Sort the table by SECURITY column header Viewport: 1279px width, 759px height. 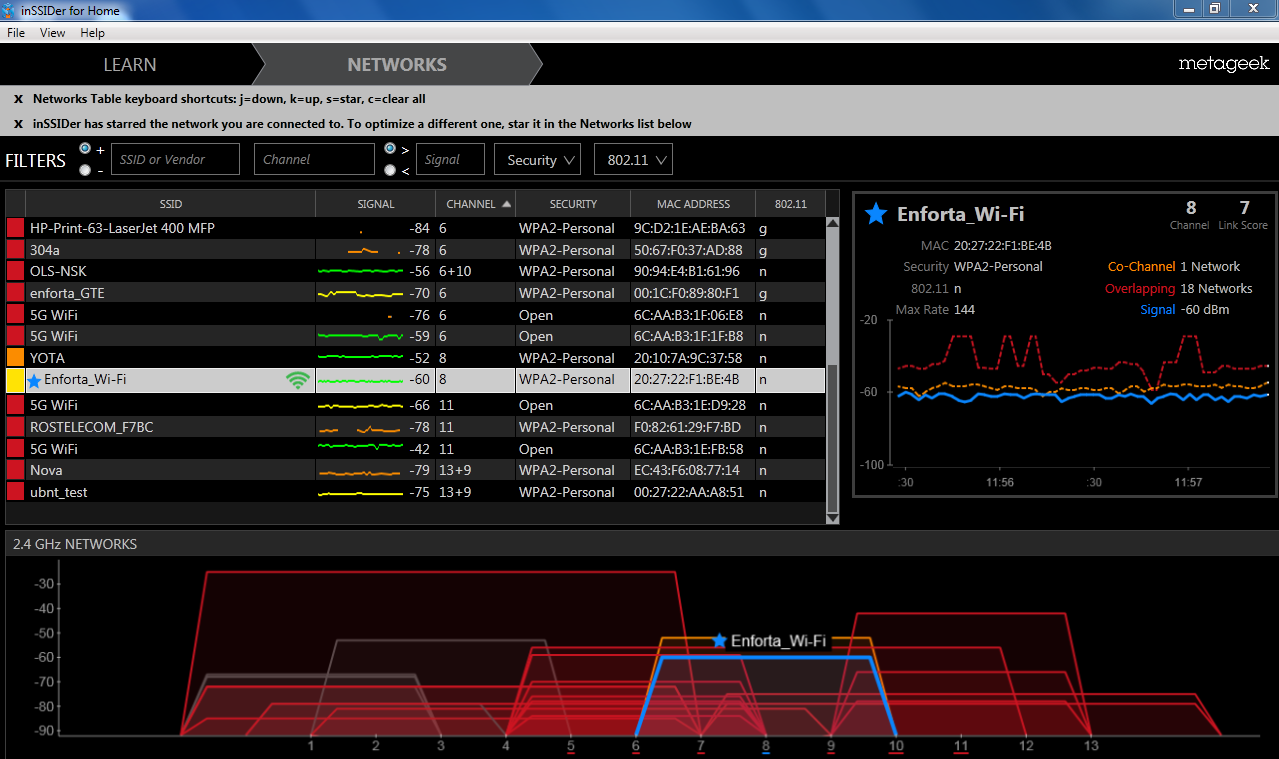coord(573,204)
